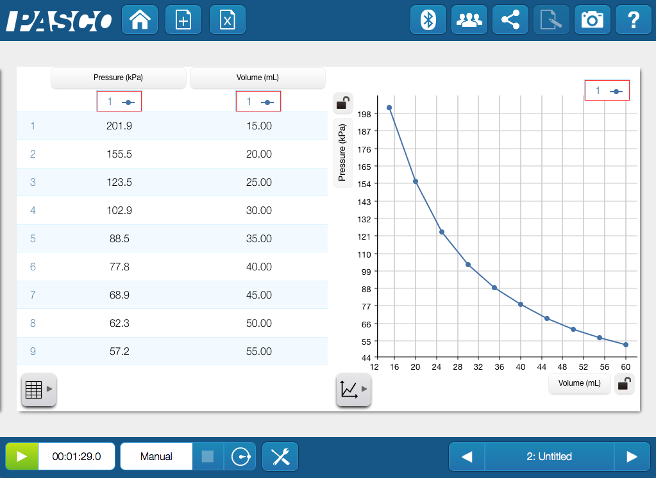Select pressure cell 57.2

(119, 351)
